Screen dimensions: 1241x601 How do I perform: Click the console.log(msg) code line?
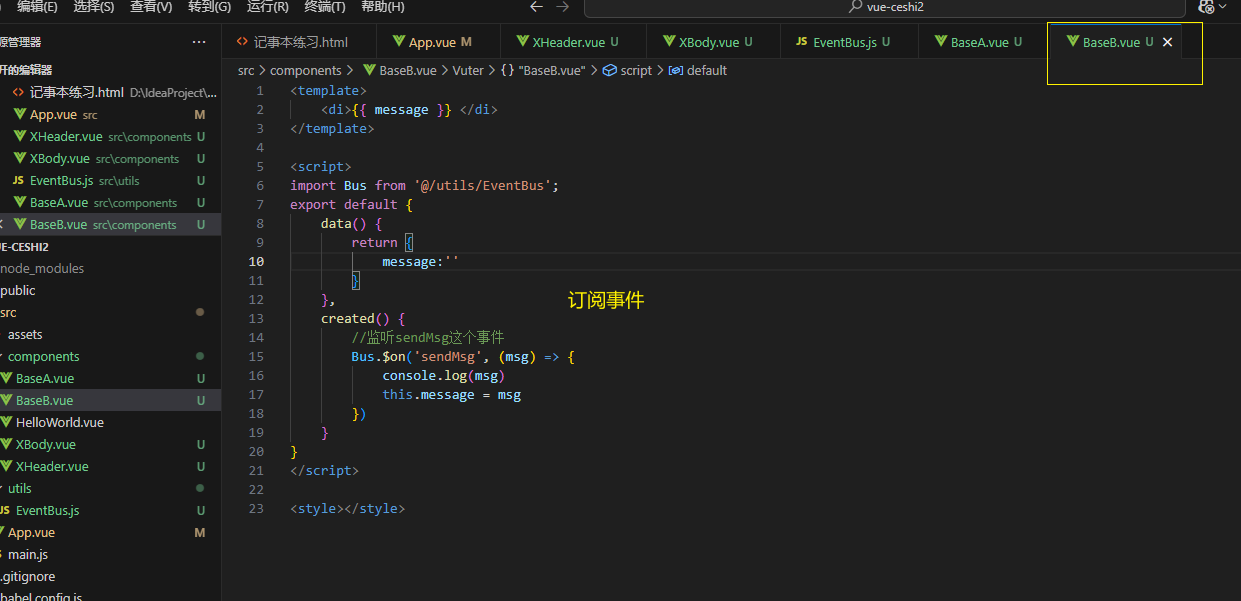(x=444, y=375)
